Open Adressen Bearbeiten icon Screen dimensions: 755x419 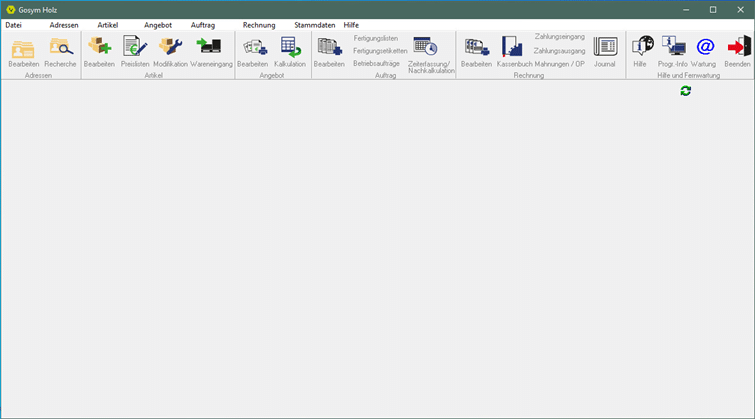click(23, 48)
